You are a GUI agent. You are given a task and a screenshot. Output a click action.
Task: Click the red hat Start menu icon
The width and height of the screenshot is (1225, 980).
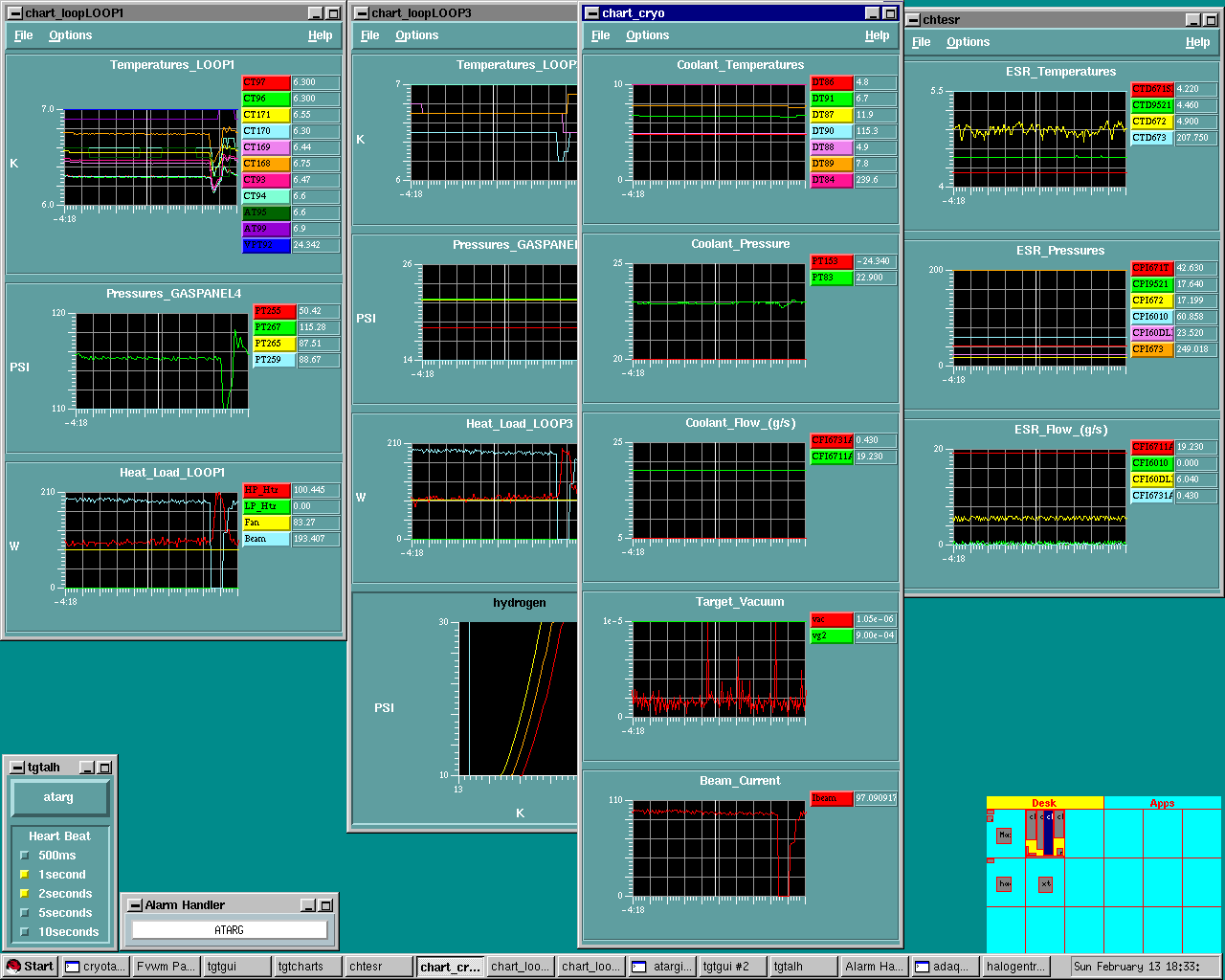(x=13, y=967)
